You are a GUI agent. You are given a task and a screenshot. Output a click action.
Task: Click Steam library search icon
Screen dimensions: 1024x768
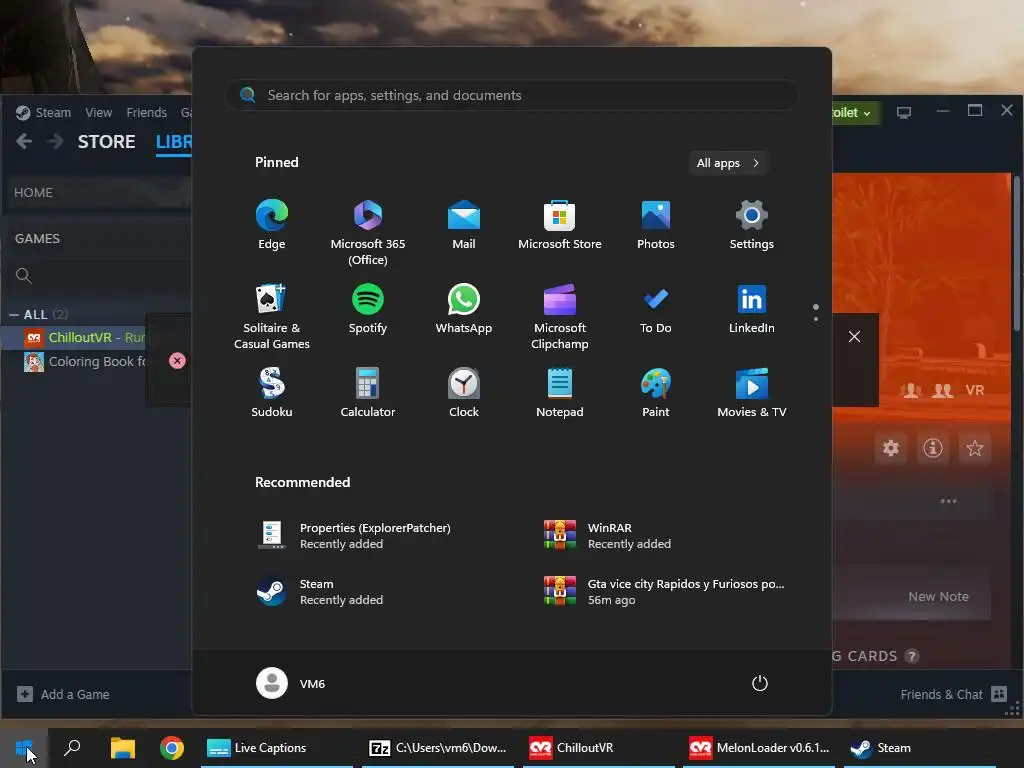coord(24,276)
